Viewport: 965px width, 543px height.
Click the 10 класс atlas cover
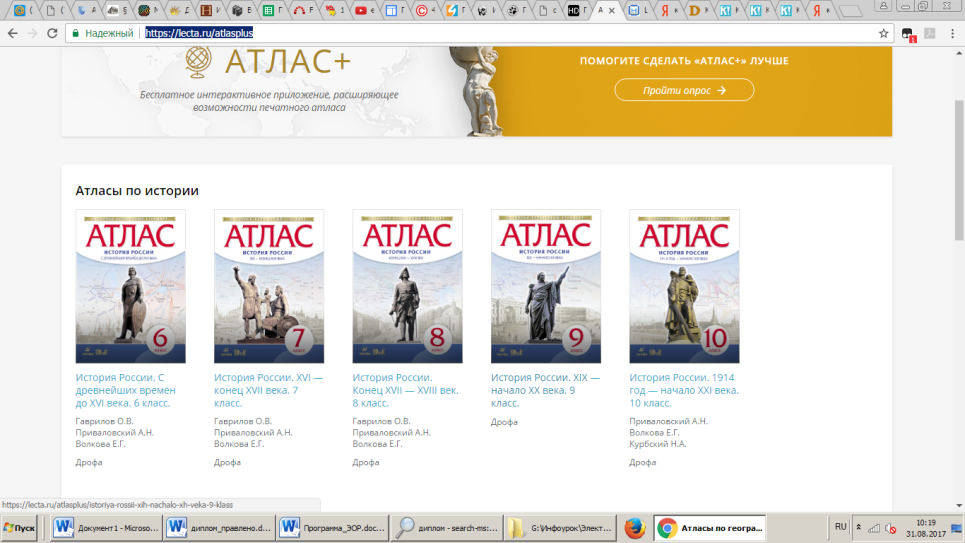[684, 286]
